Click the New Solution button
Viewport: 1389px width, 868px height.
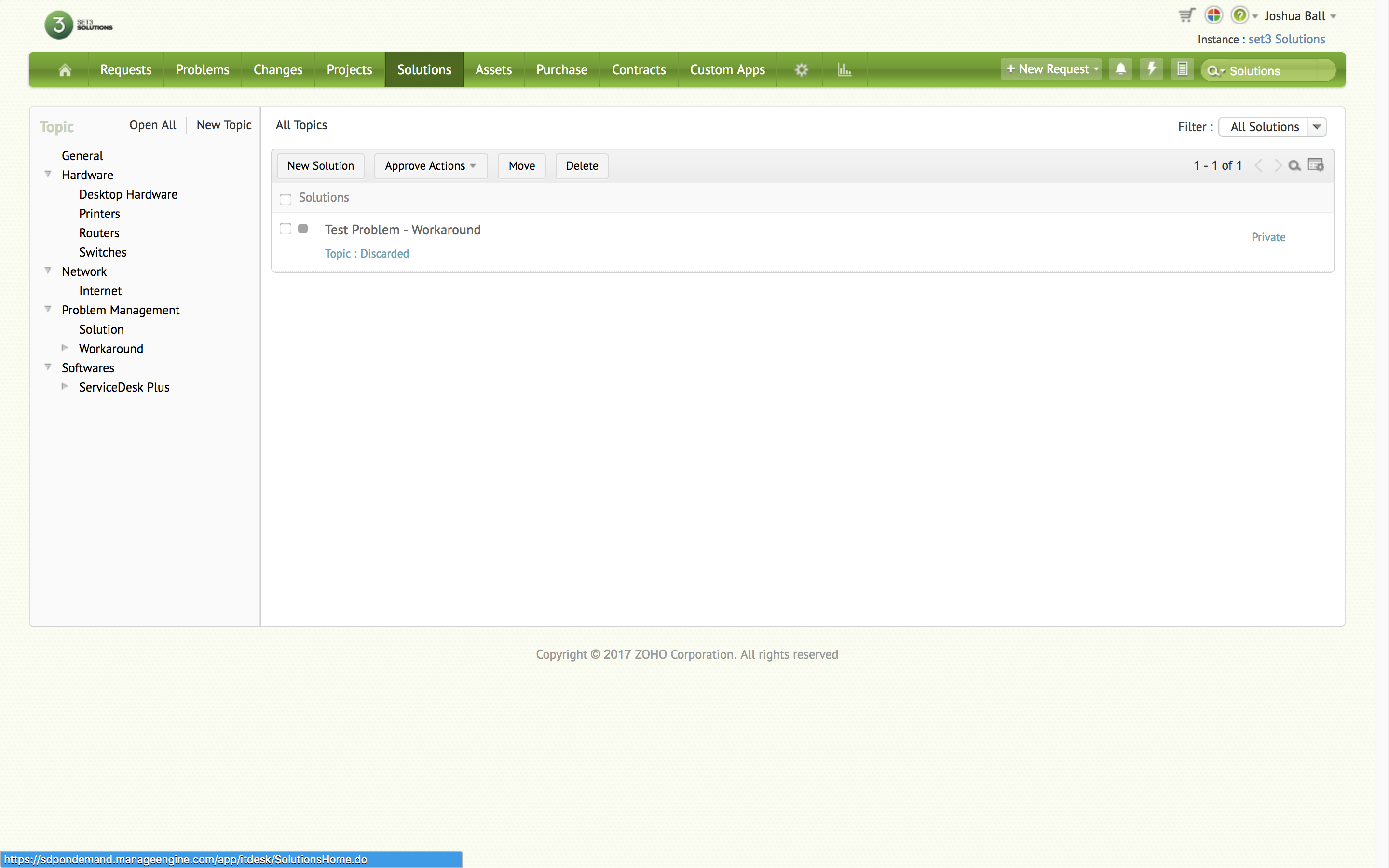pyautogui.click(x=320, y=166)
